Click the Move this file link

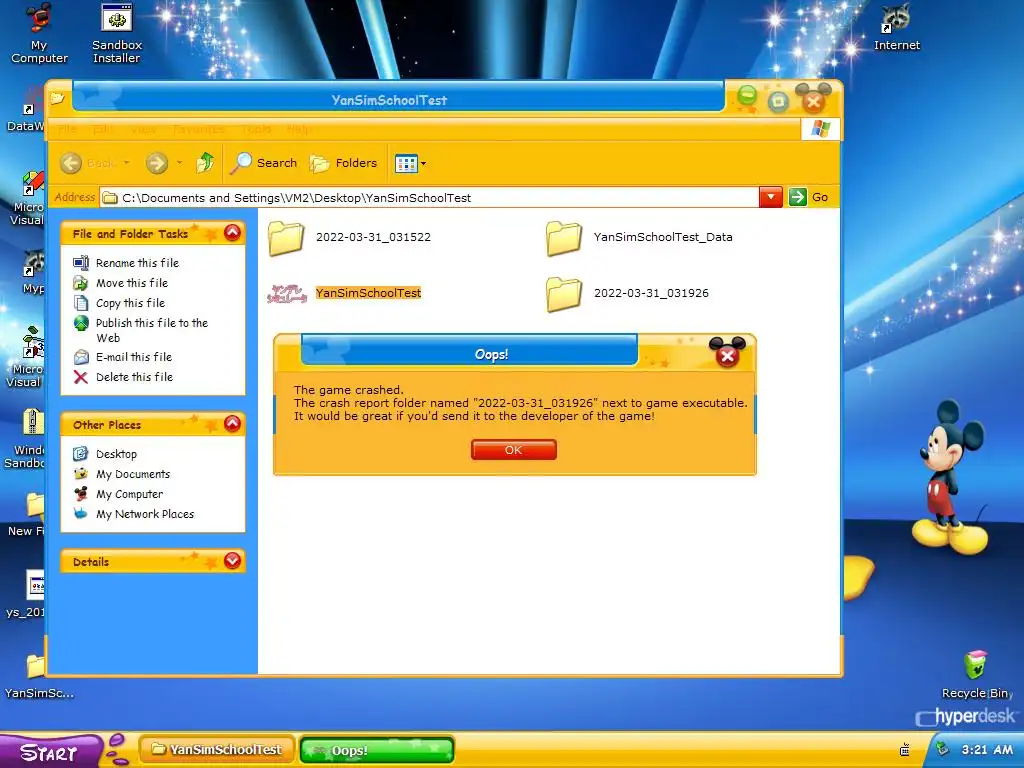[132, 283]
